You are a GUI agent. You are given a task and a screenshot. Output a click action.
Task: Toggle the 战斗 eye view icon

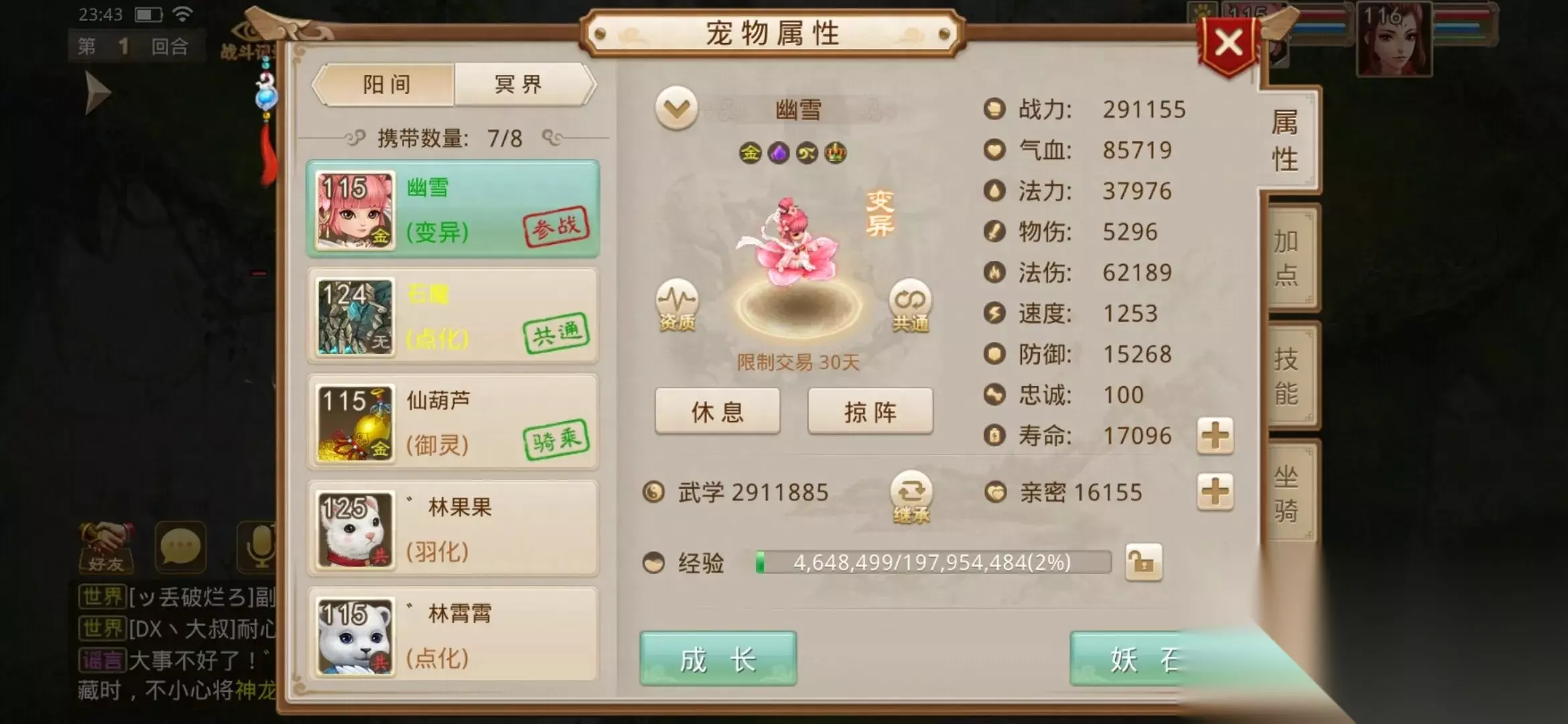click(x=247, y=39)
